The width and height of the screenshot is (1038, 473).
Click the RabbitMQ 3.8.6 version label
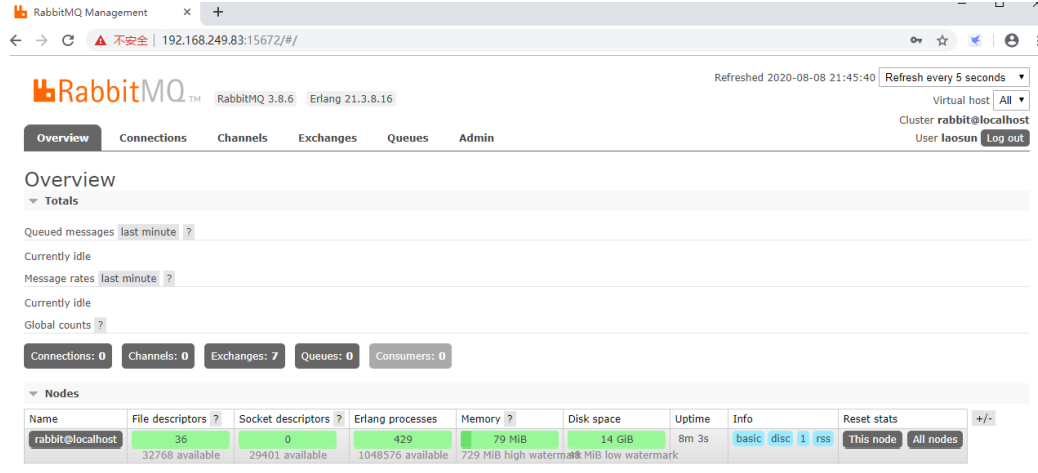click(x=254, y=99)
